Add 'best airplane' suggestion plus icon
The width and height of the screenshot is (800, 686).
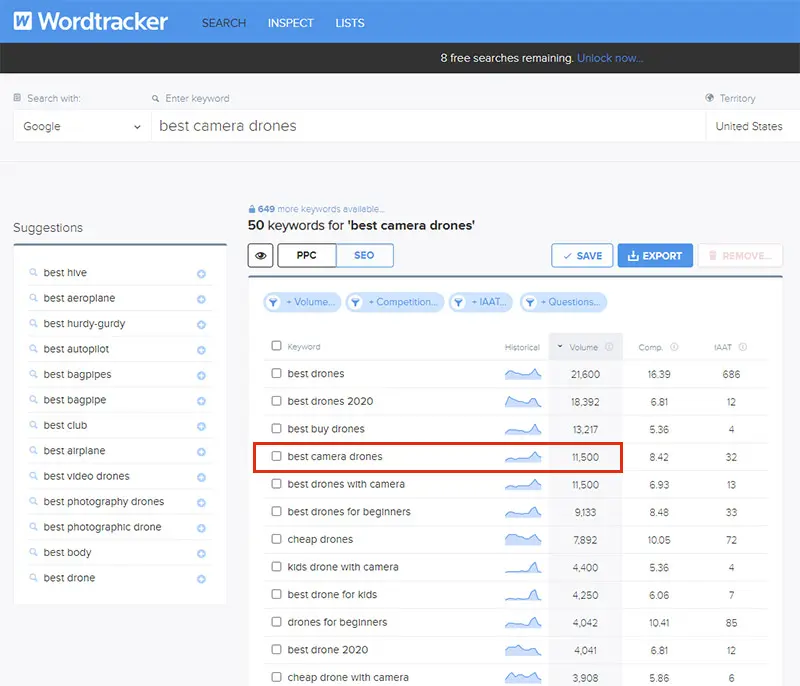[x=202, y=452]
